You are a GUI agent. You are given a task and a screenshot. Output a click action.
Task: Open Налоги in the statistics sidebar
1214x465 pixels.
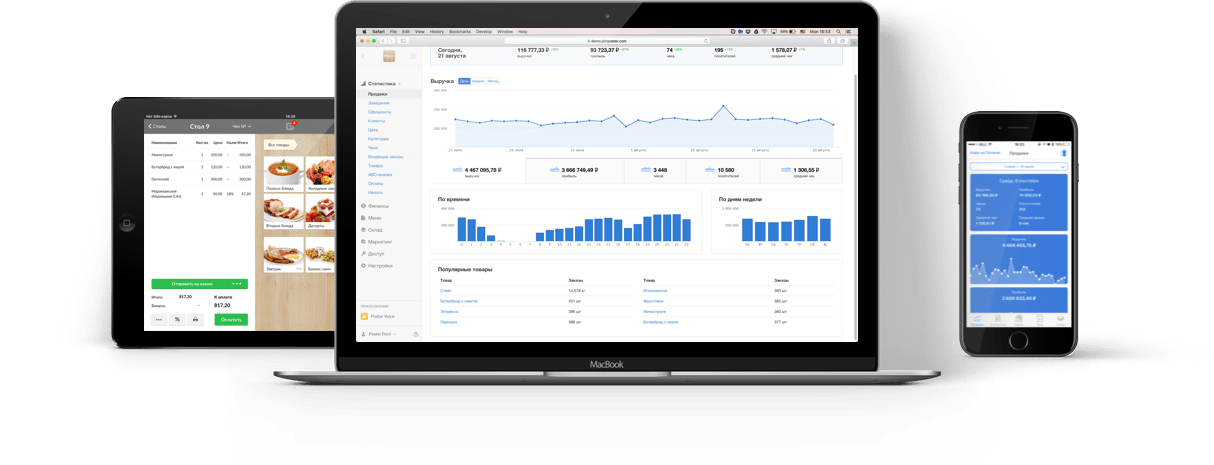[x=375, y=192]
